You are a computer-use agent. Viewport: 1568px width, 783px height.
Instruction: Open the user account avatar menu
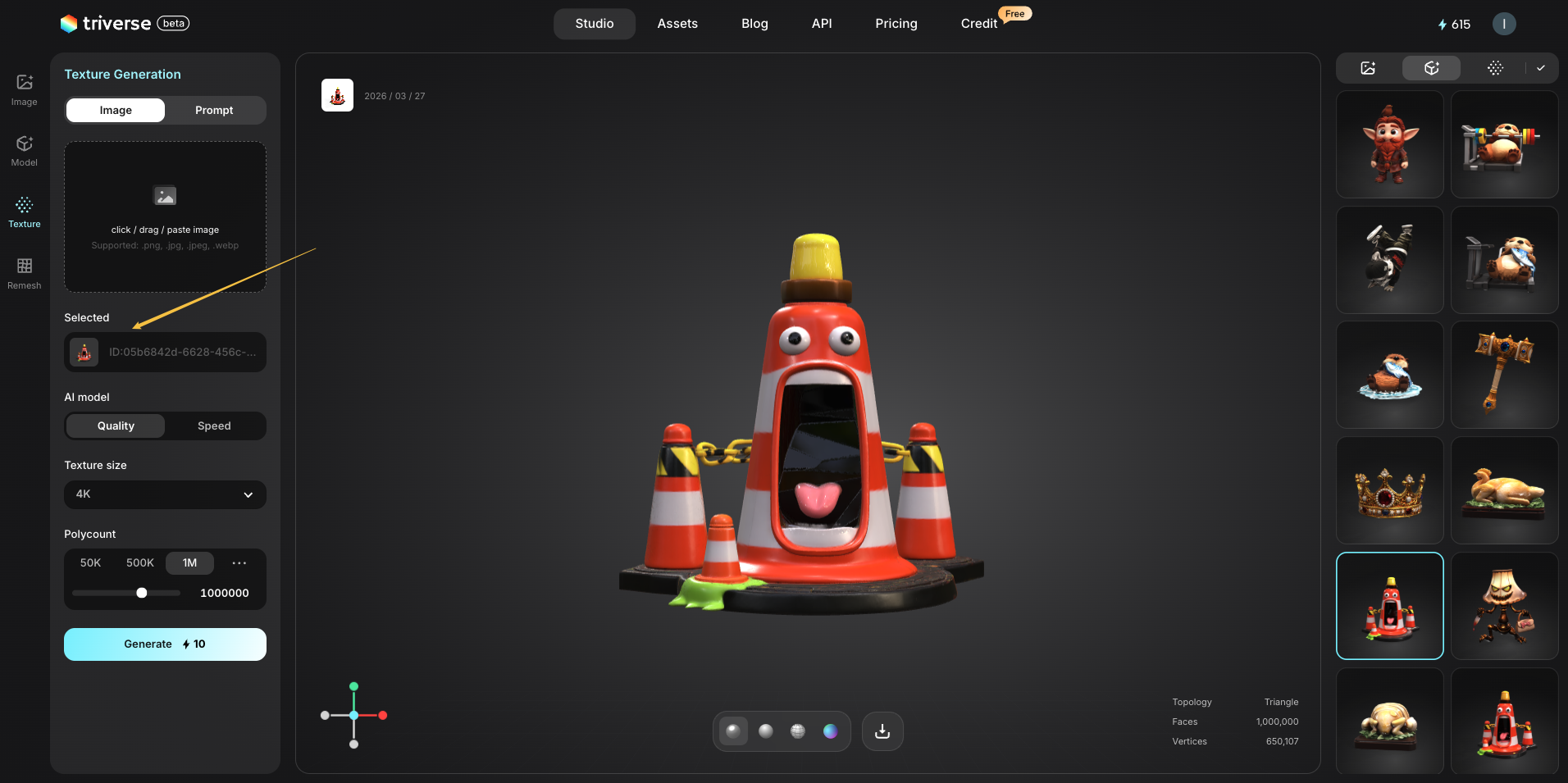click(1503, 24)
